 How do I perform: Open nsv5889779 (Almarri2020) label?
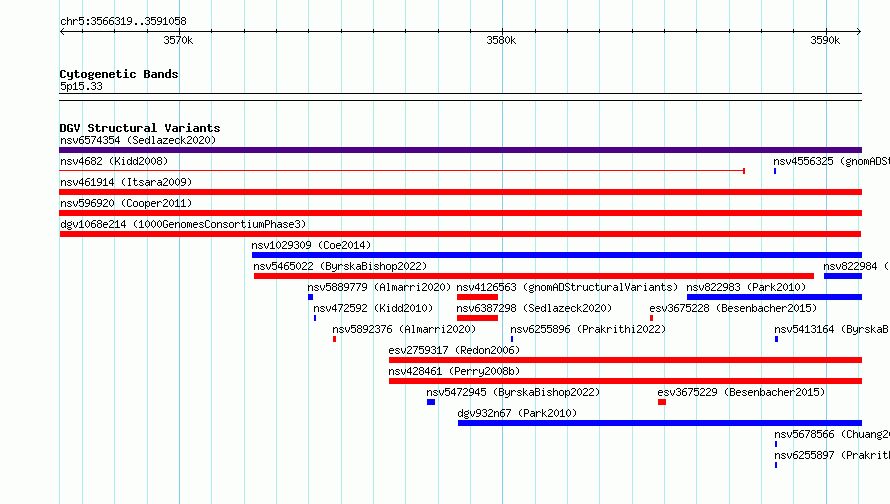point(379,287)
